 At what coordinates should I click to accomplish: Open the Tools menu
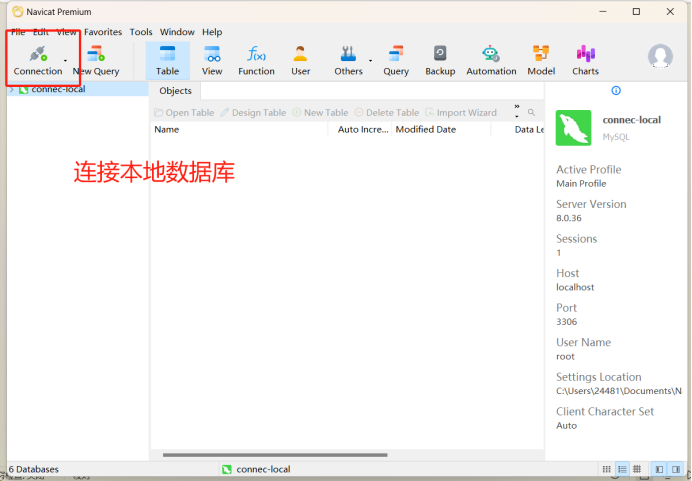[141, 32]
